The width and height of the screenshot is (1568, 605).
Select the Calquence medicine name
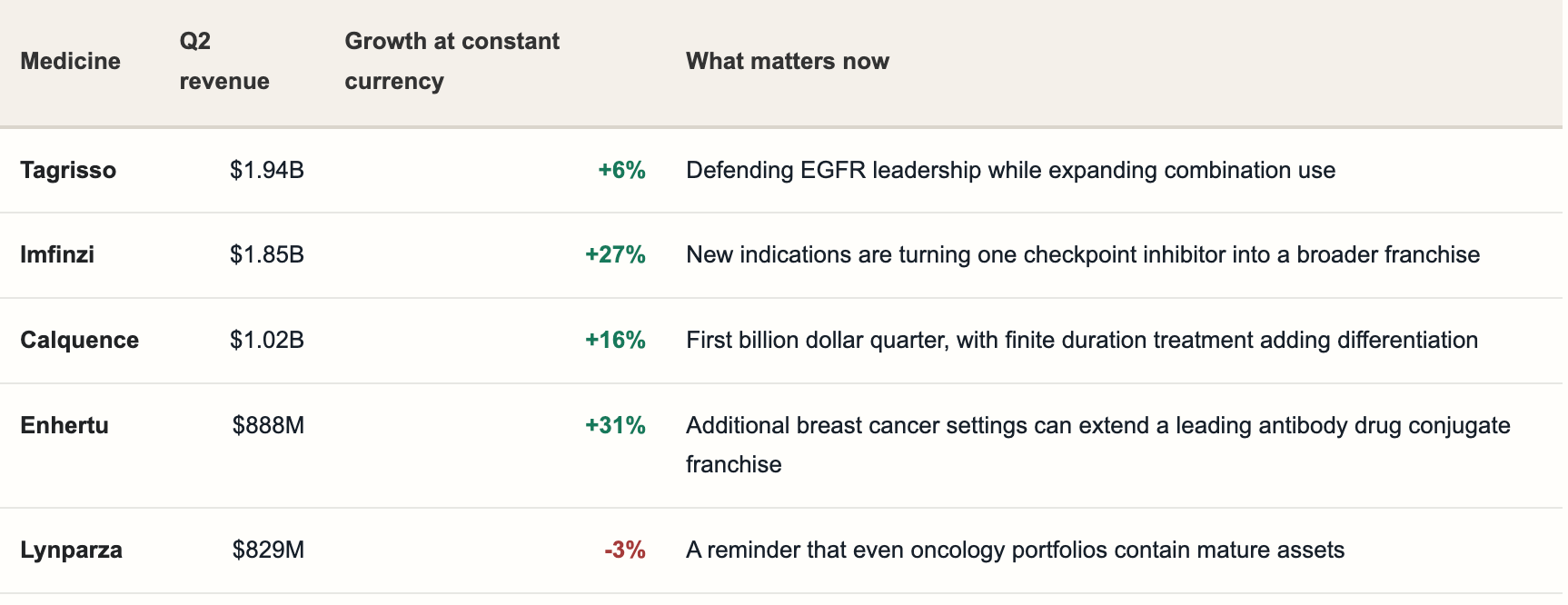pos(79,341)
